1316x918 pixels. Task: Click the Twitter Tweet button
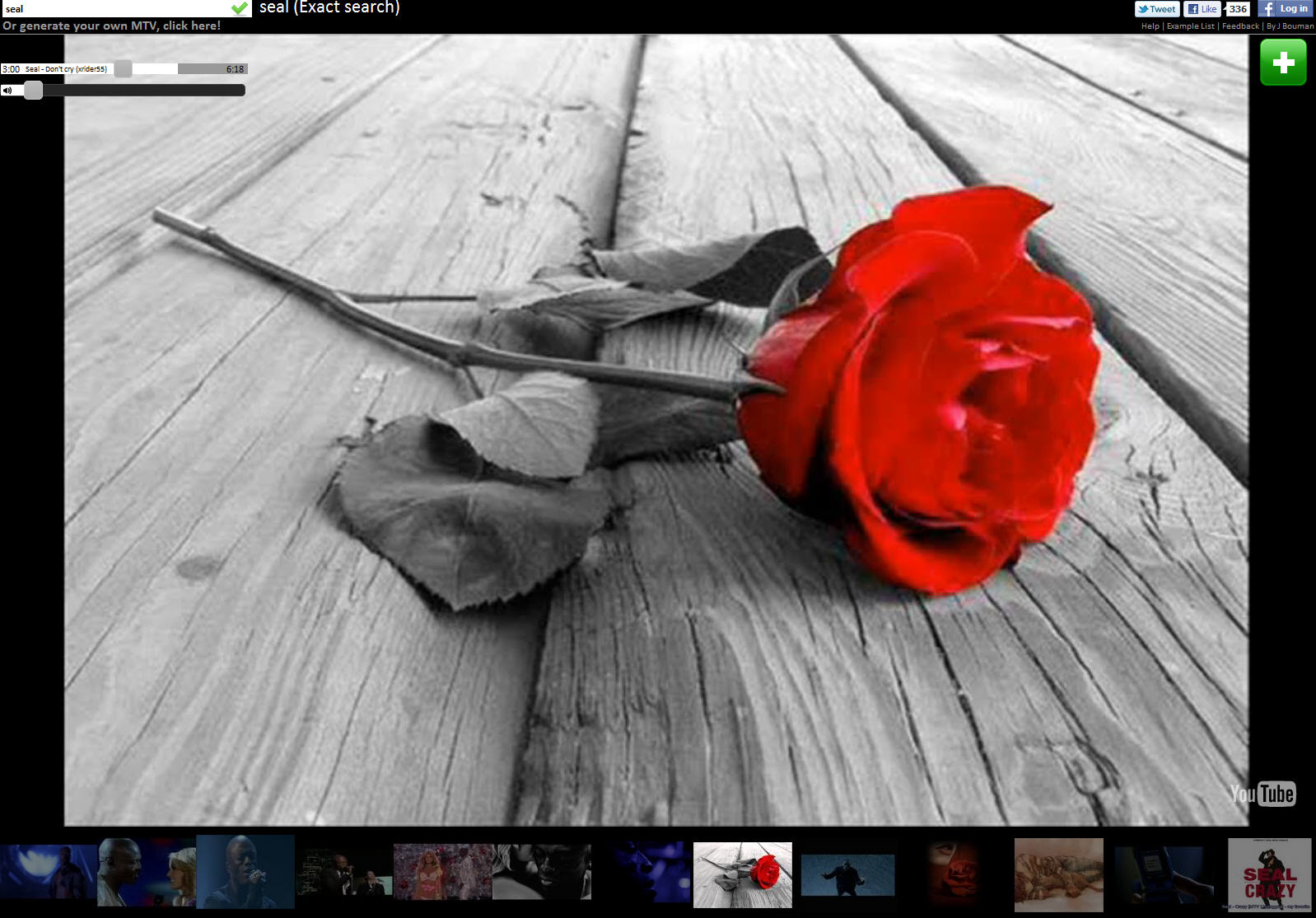[1156, 9]
